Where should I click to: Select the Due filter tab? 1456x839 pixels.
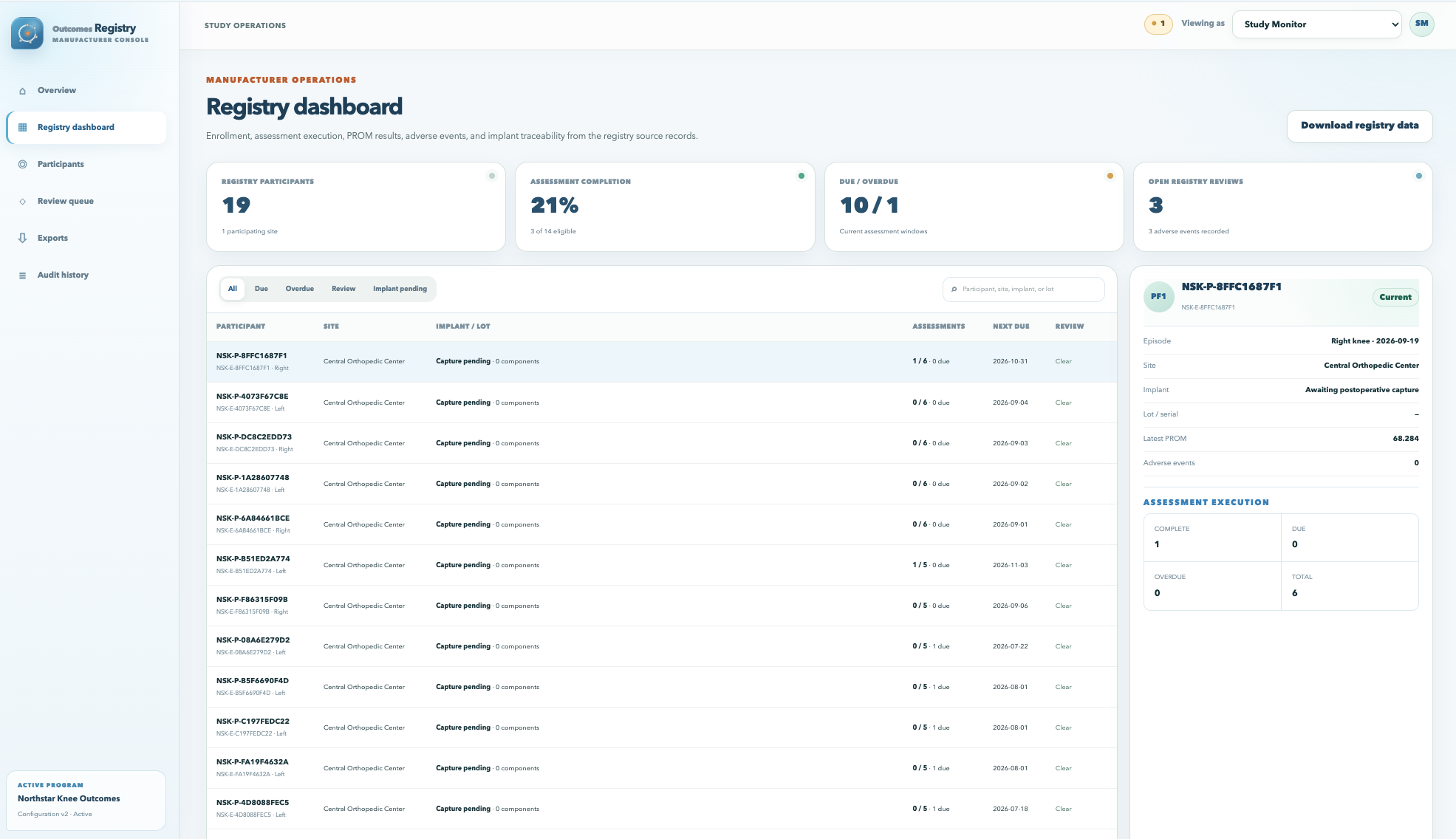pos(262,289)
